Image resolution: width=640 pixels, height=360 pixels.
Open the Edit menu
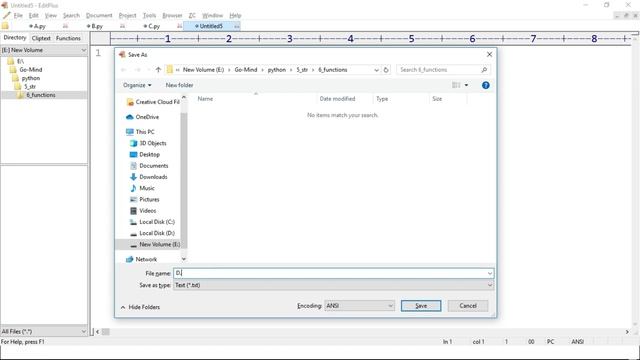[x=33, y=16]
